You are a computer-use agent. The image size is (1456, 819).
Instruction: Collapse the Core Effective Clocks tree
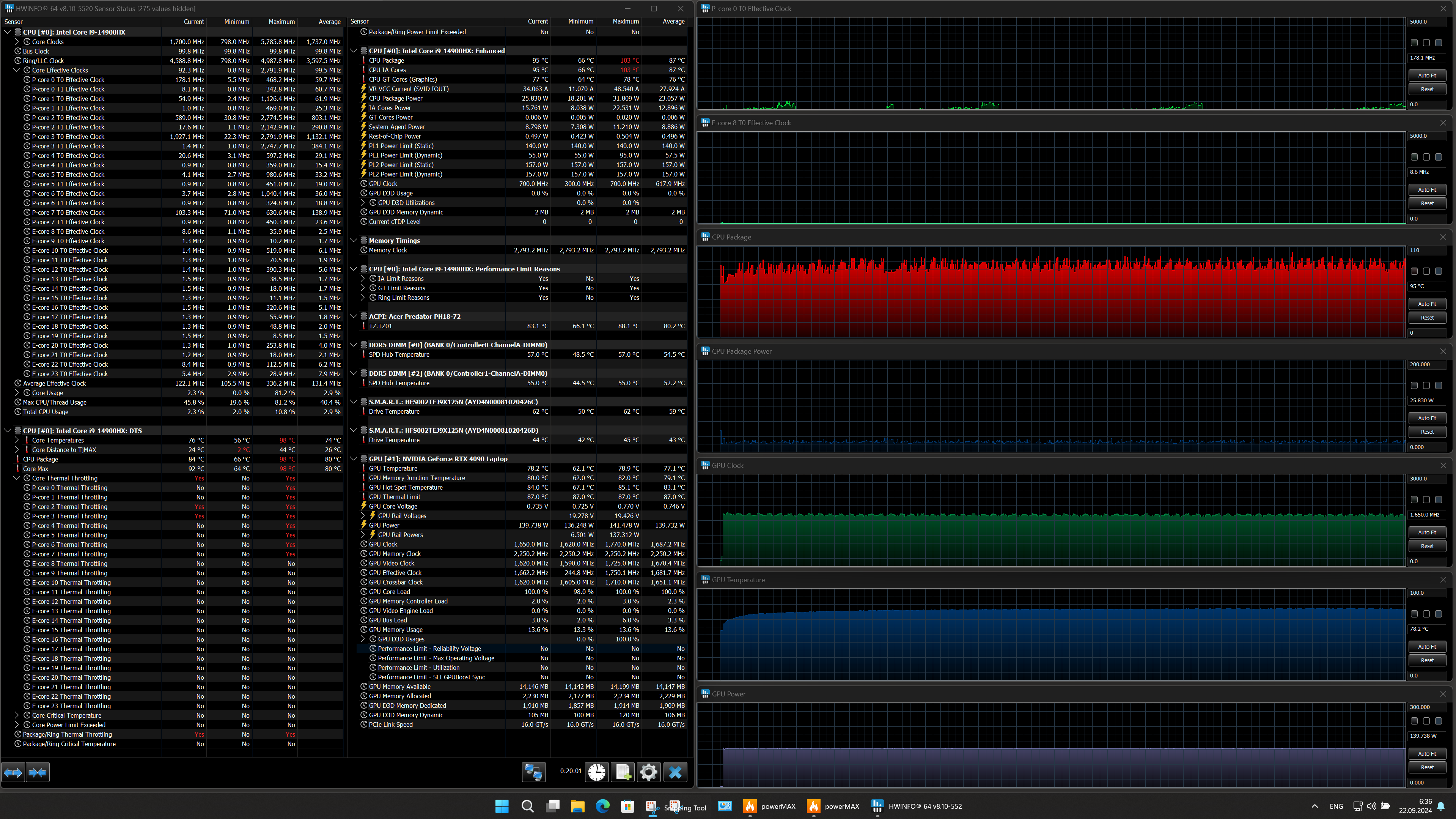click(x=16, y=70)
